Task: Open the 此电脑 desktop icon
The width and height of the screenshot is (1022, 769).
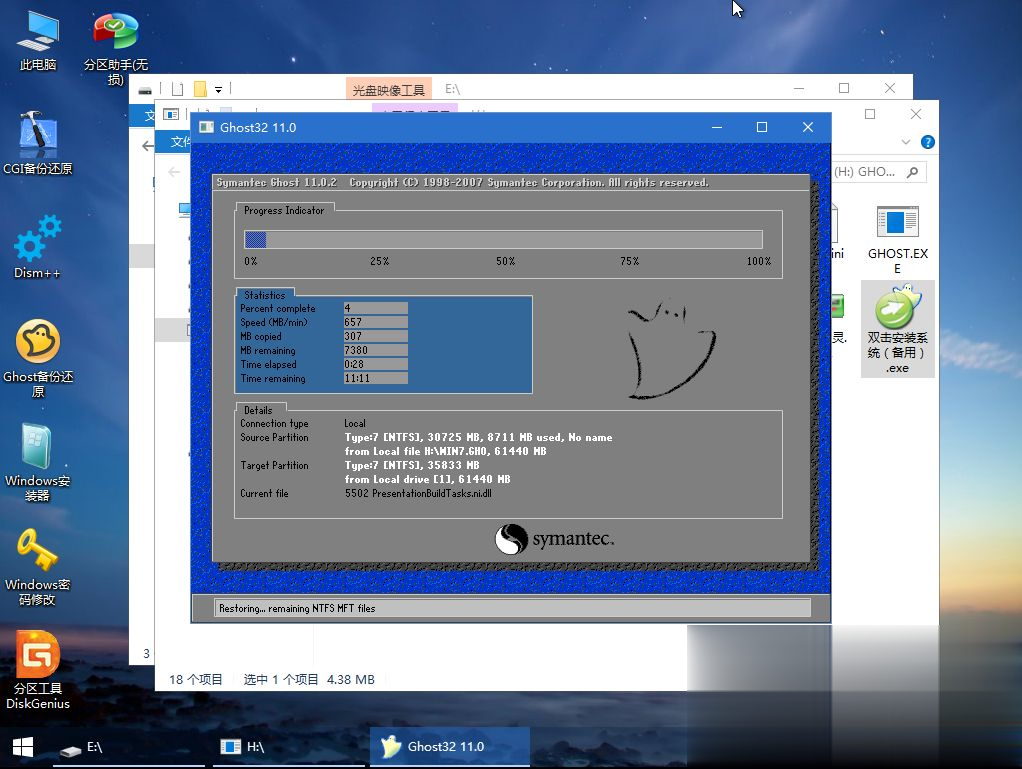Action: [38, 40]
